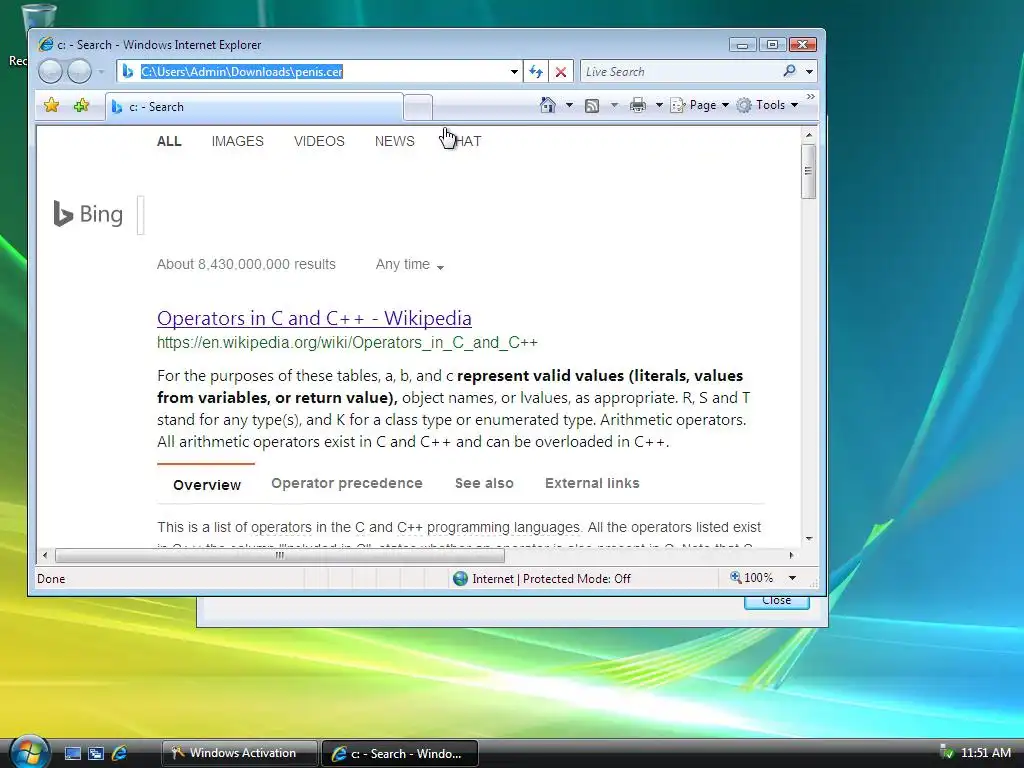Click the vertical scrollbar down arrow

click(808, 539)
